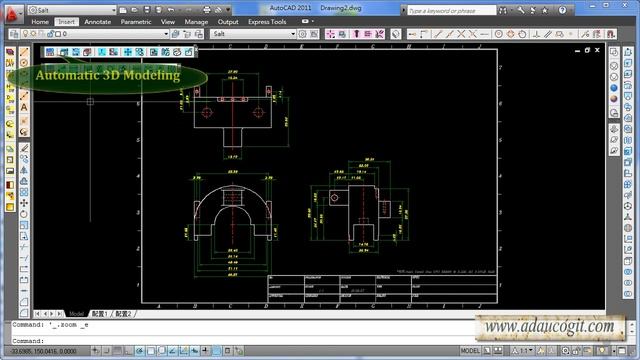Viewport: 640px width, 360px height.
Task: Open the Output ribbon tab
Action: pyautogui.click(x=228, y=22)
